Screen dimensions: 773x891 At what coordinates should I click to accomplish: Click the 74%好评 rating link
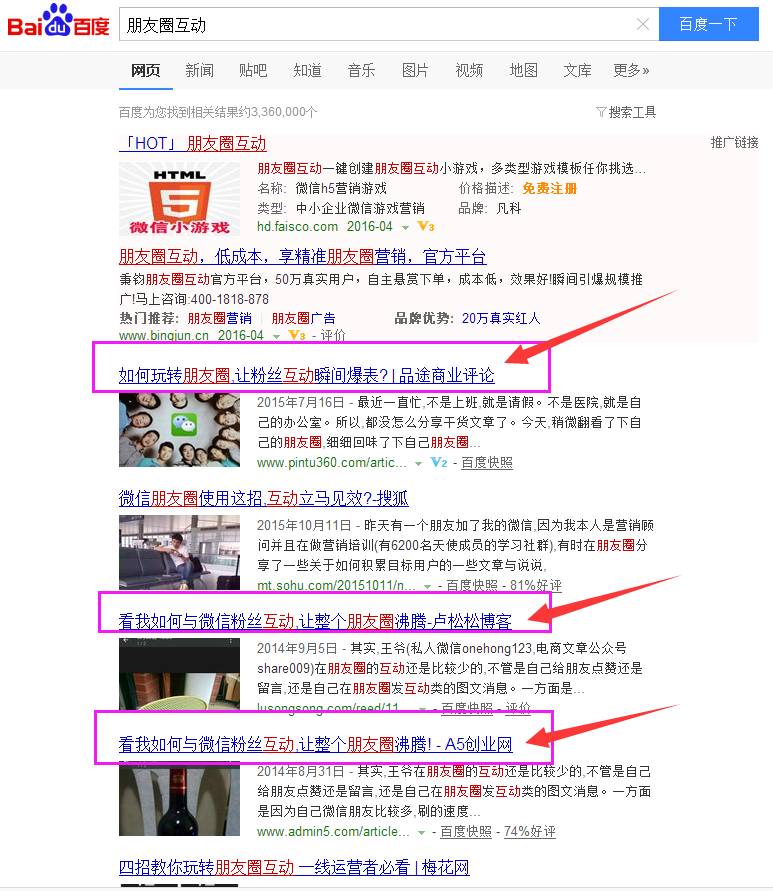pyautogui.click(x=530, y=832)
